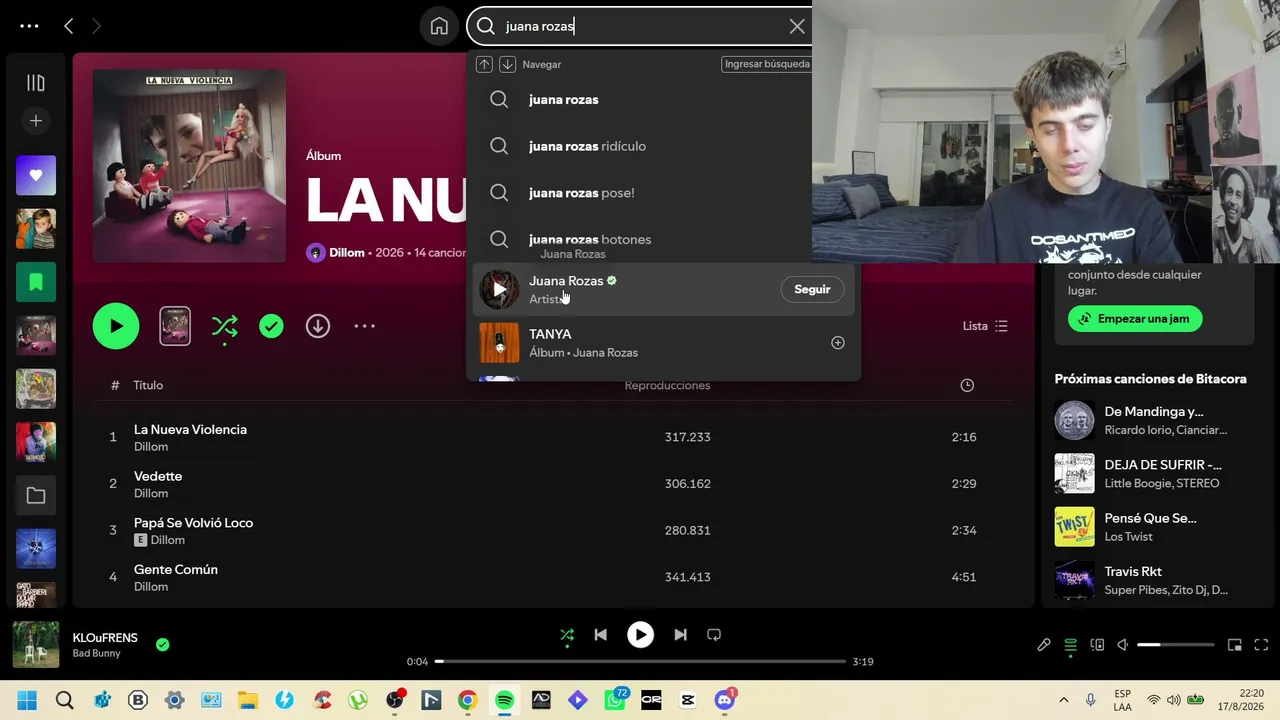Toggle the green saved-to-library checkmark for the album
Image resolution: width=1280 pixels, height=720 pixels.
tap(271, 326)
